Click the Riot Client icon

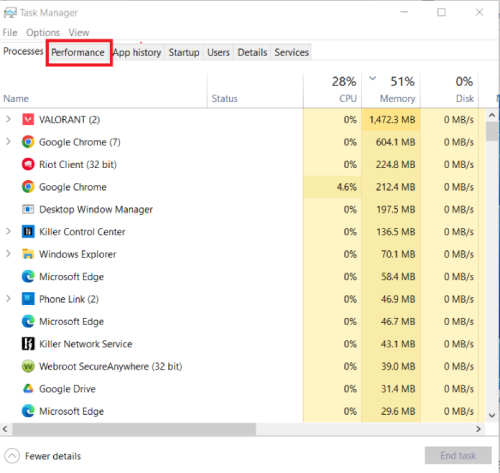pos(28,164)
